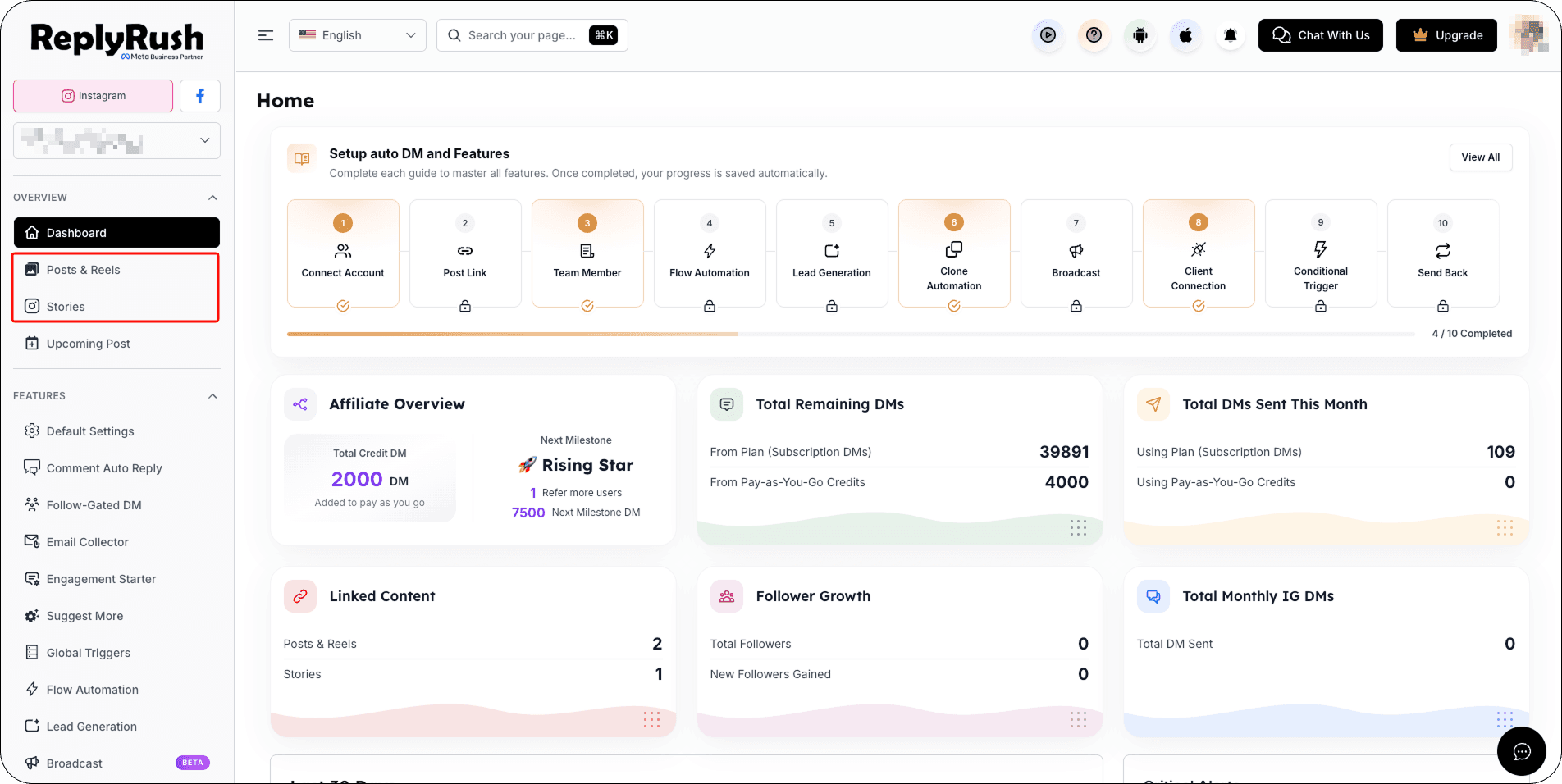The image size is (1562, 784).
Task: Open the English language dropdown
Action: (x=358, y=35)
